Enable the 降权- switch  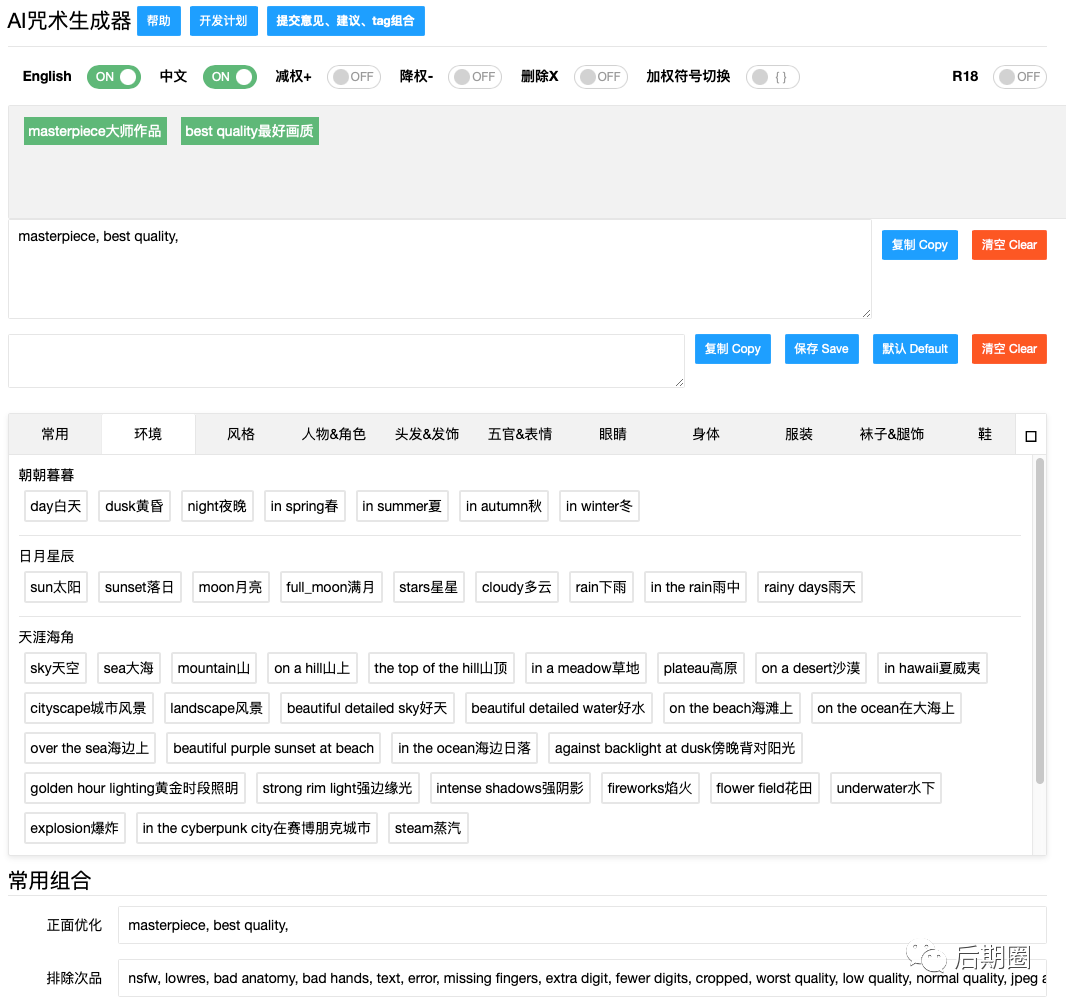coord(475,77)
